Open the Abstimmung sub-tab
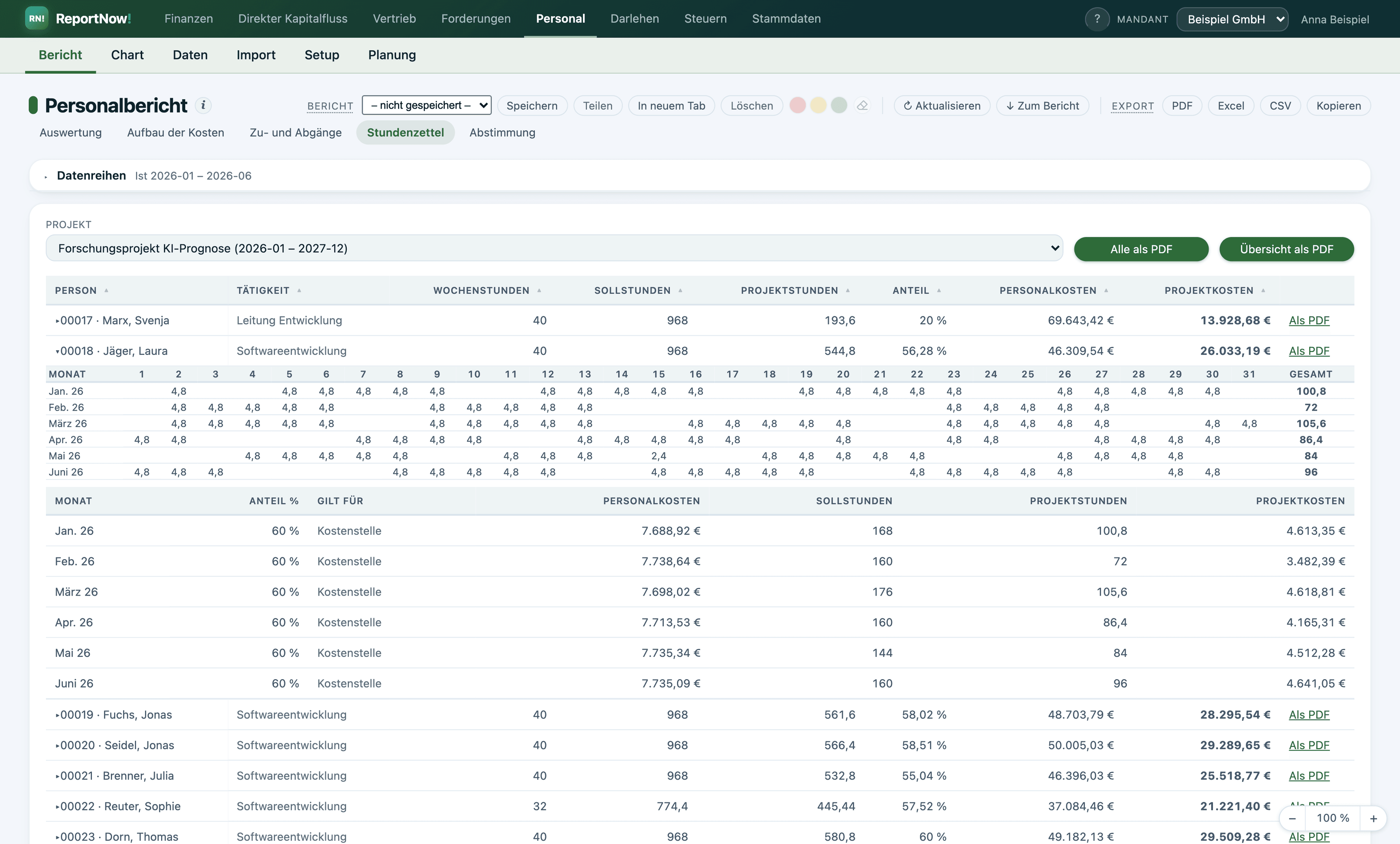This screenshot has height=844, width=1400. point(502,132)
